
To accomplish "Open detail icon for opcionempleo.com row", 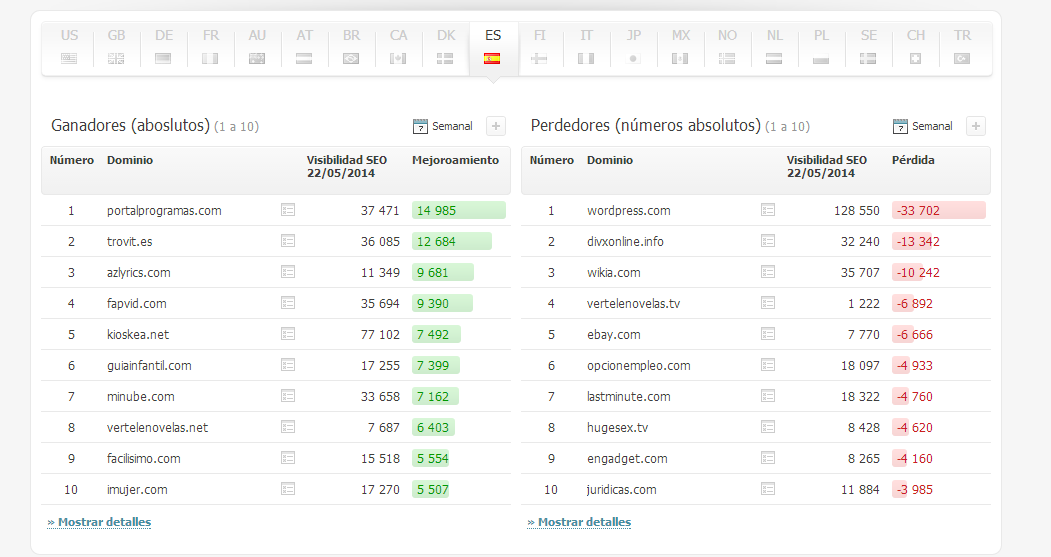I will (x=768, y=365).
